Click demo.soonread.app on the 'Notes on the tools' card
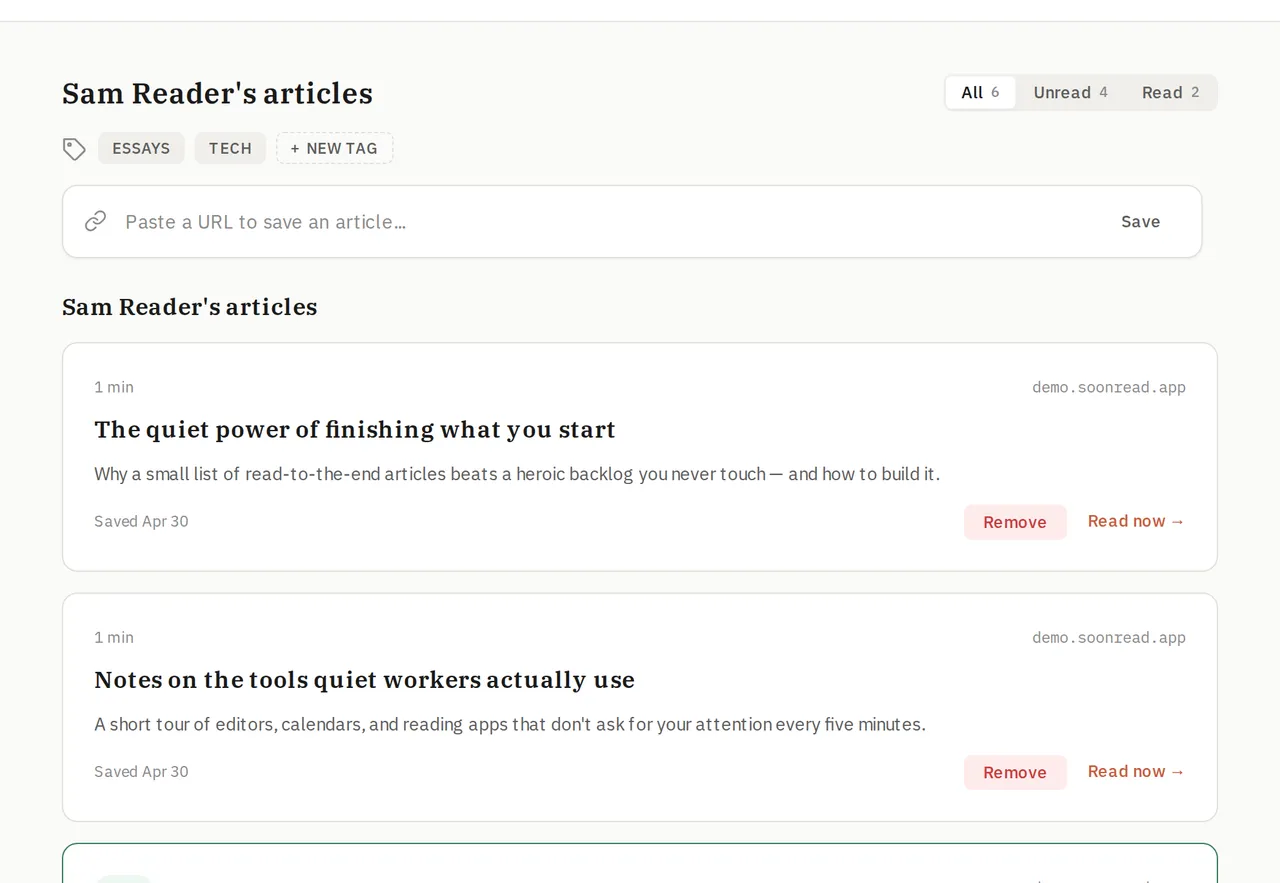 pos(1109,637)
